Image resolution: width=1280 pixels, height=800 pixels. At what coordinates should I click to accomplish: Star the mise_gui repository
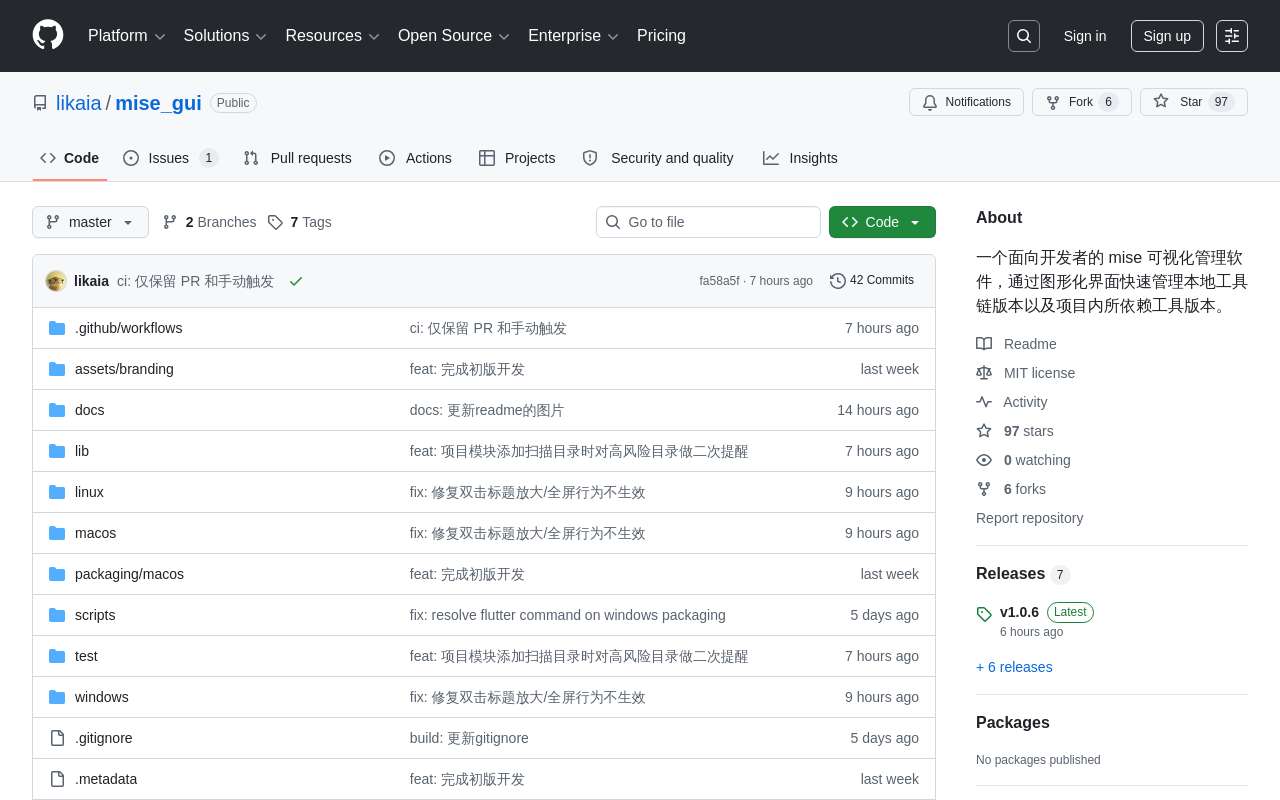pos(1194,102)
